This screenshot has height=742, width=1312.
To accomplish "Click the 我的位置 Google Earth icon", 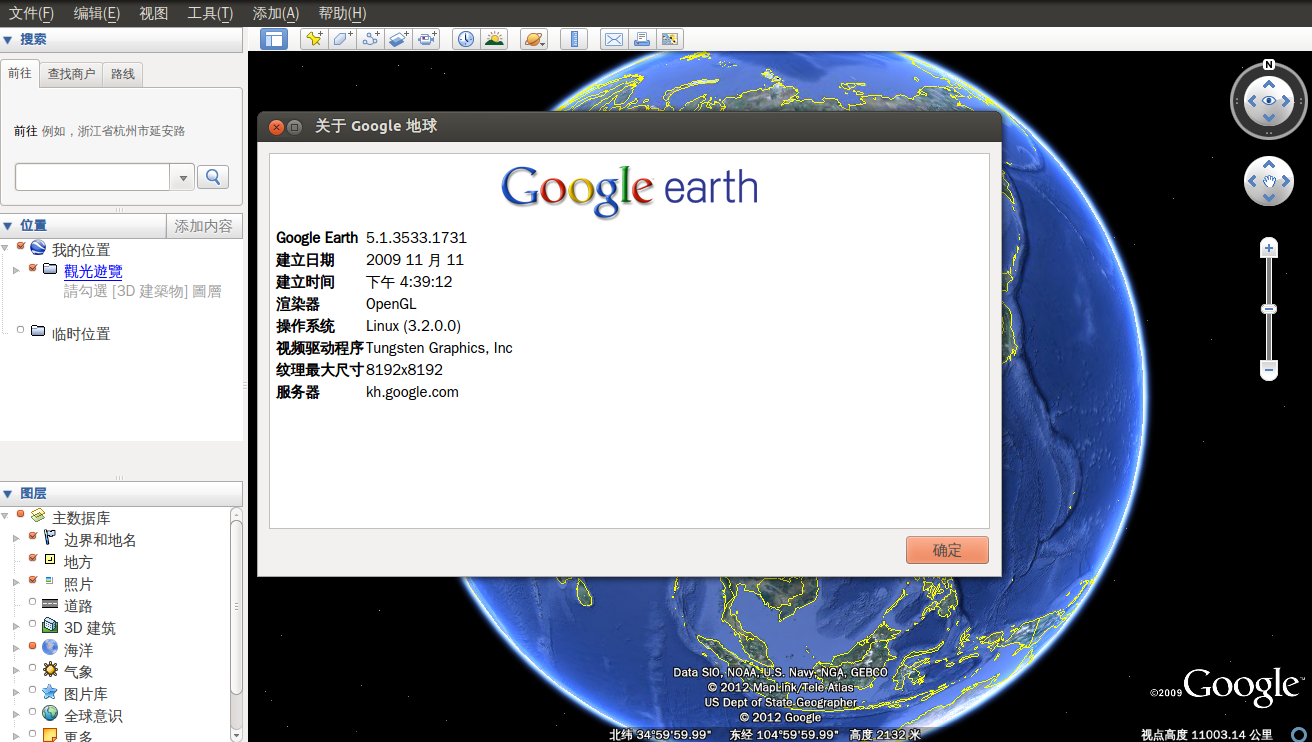I will point(38,248).
